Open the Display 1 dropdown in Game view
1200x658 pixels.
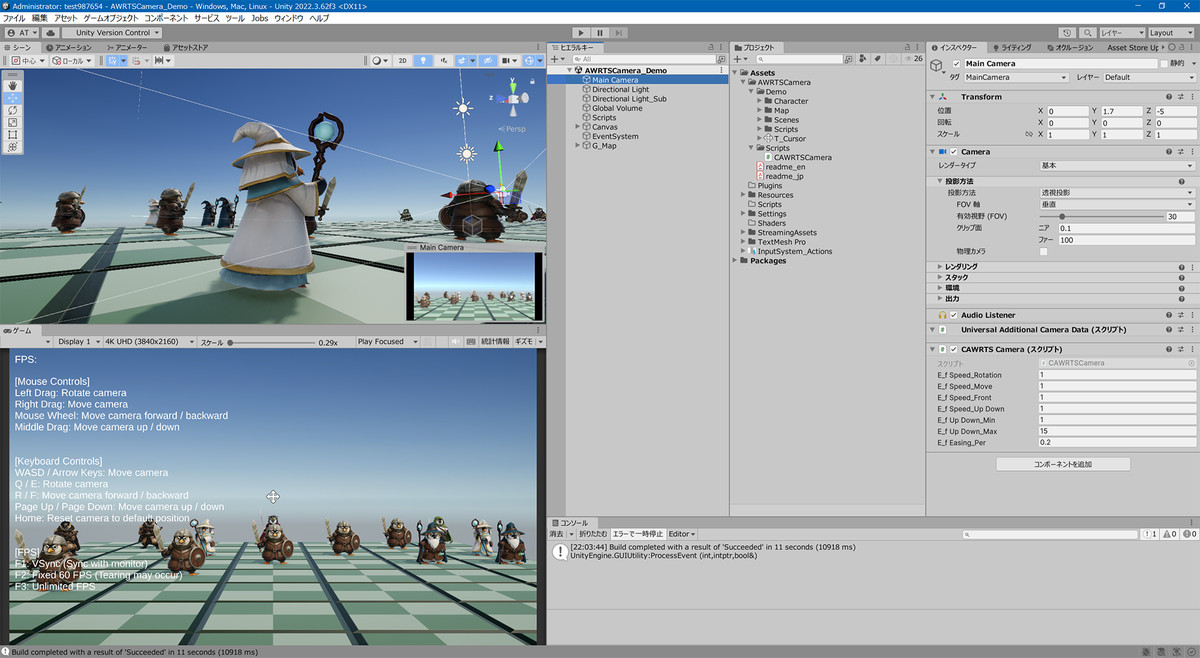(x=78, y=340)
